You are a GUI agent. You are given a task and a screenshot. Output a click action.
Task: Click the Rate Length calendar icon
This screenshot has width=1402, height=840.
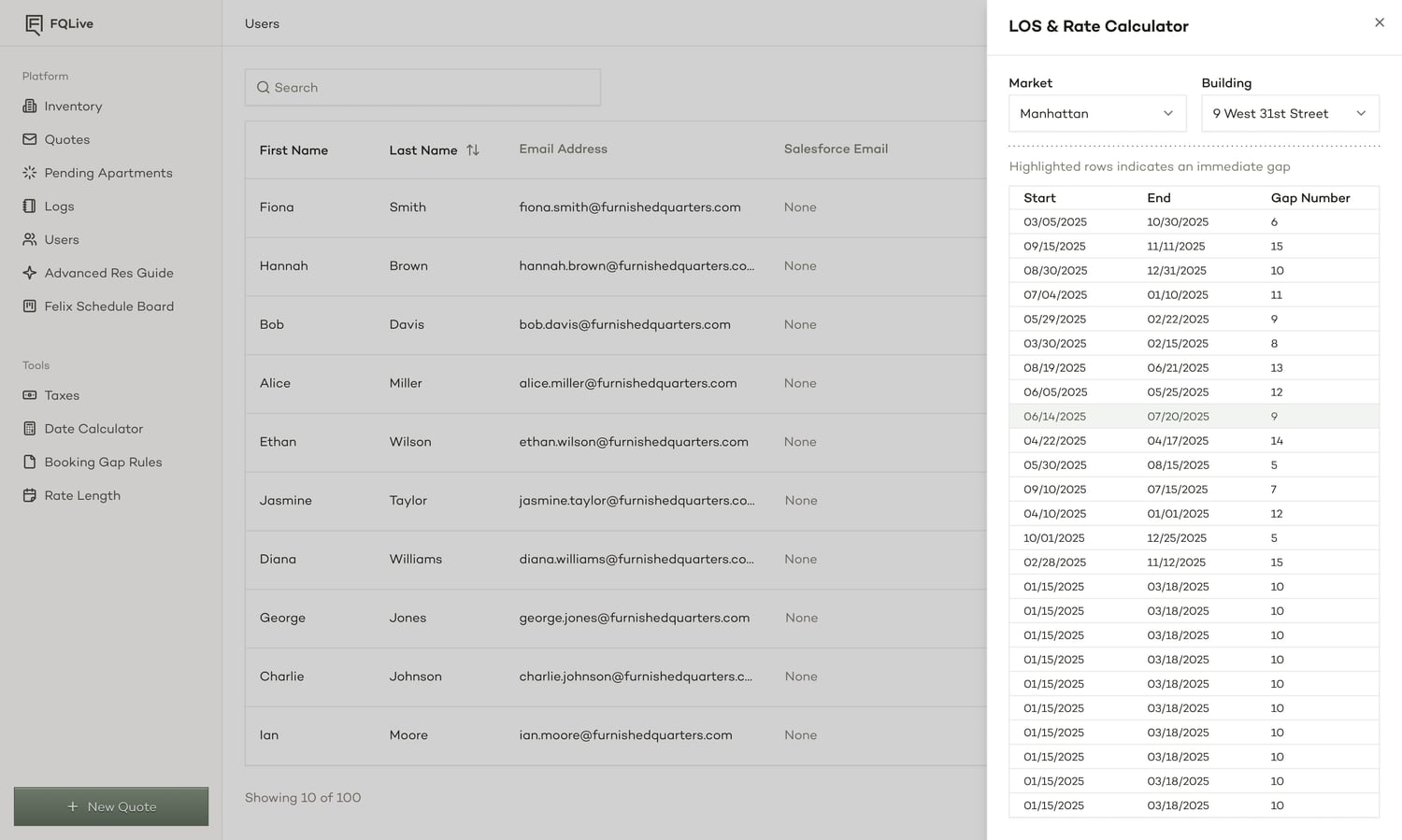tap(30, 495)
